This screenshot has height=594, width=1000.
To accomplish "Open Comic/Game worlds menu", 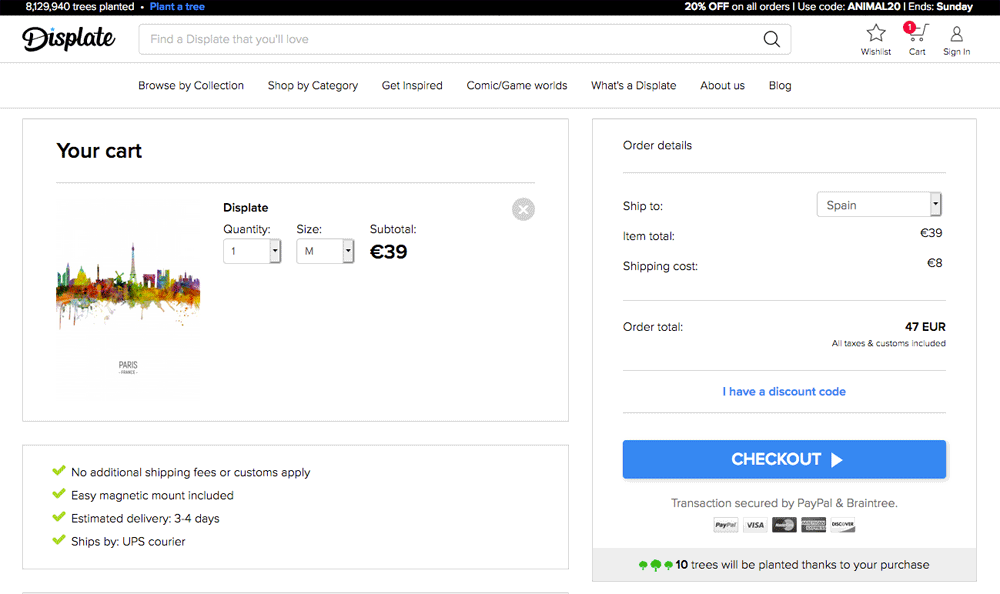I will click(x=517, y=85).
